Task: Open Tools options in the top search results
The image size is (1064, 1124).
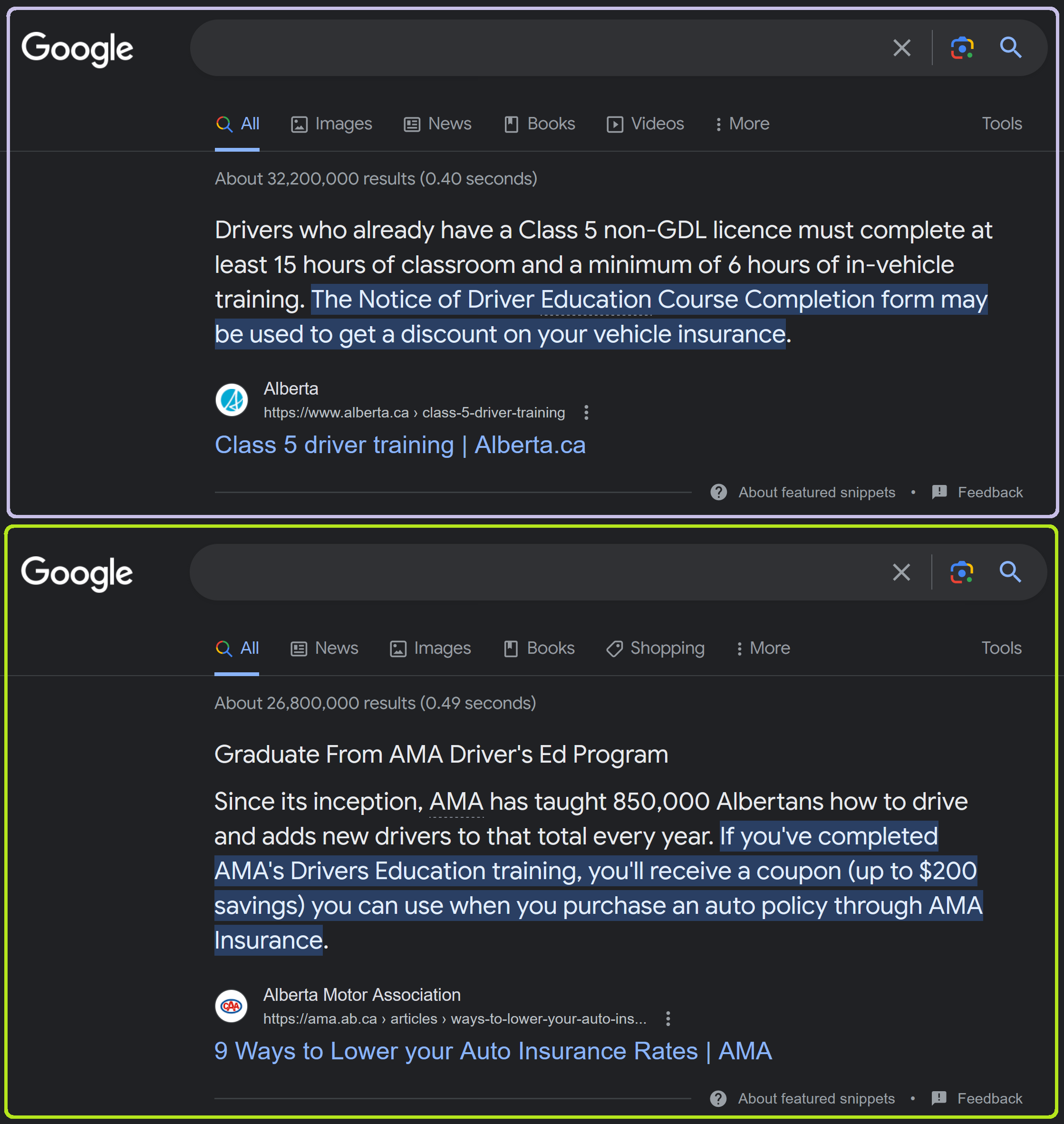Action: pos(1002,124)
